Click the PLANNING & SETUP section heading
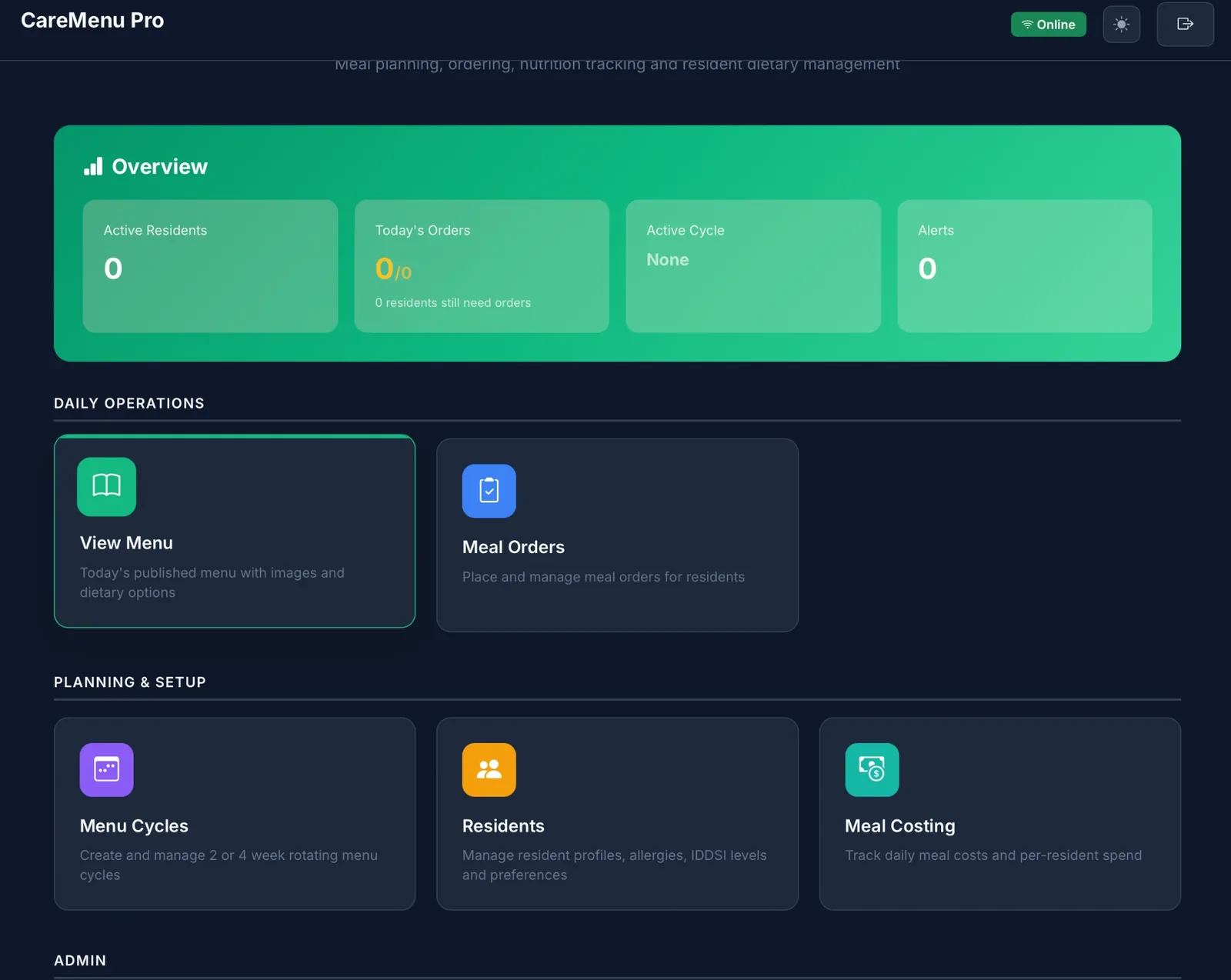Viewport: 1231px width, 980px height. 130,682
